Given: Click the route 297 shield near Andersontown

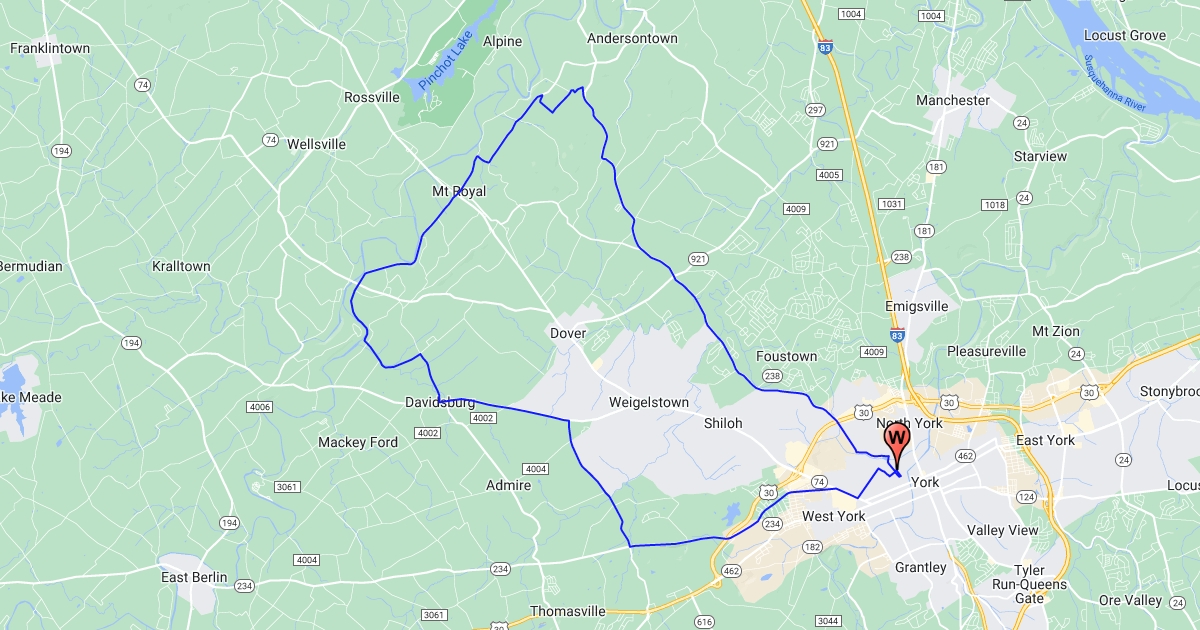Looking at the screenshot, I should (815, 110).
